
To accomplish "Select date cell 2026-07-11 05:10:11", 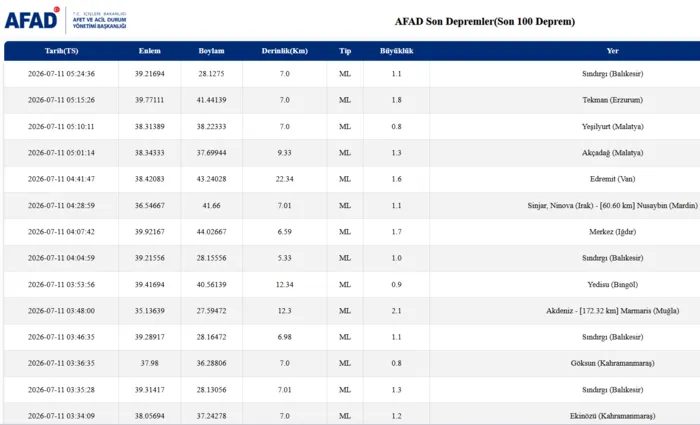I will coord(61,126).
